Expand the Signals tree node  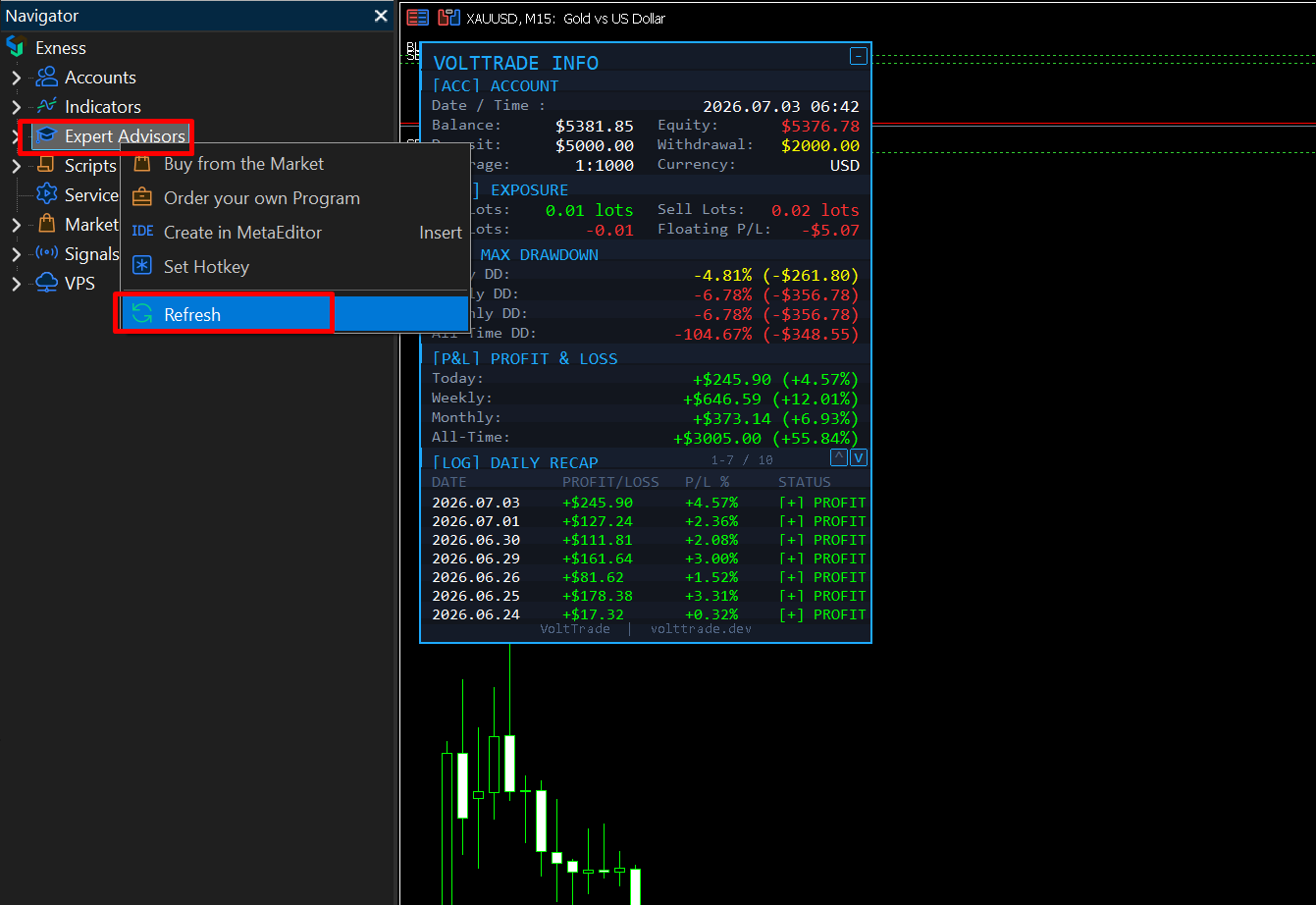pyautogui.click(x=16, y=254)
